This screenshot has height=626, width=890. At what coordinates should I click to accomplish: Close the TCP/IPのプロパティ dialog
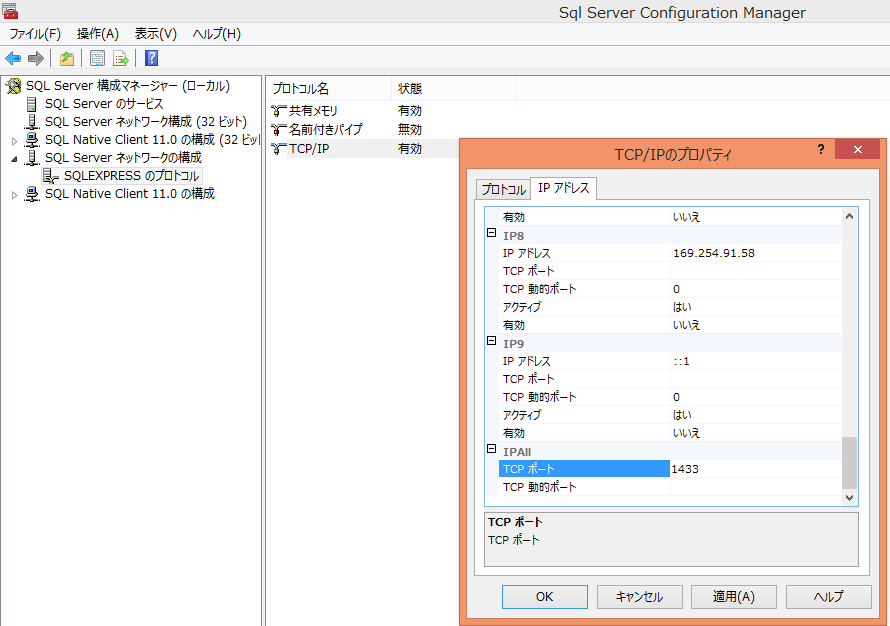(x=858, y=149)
